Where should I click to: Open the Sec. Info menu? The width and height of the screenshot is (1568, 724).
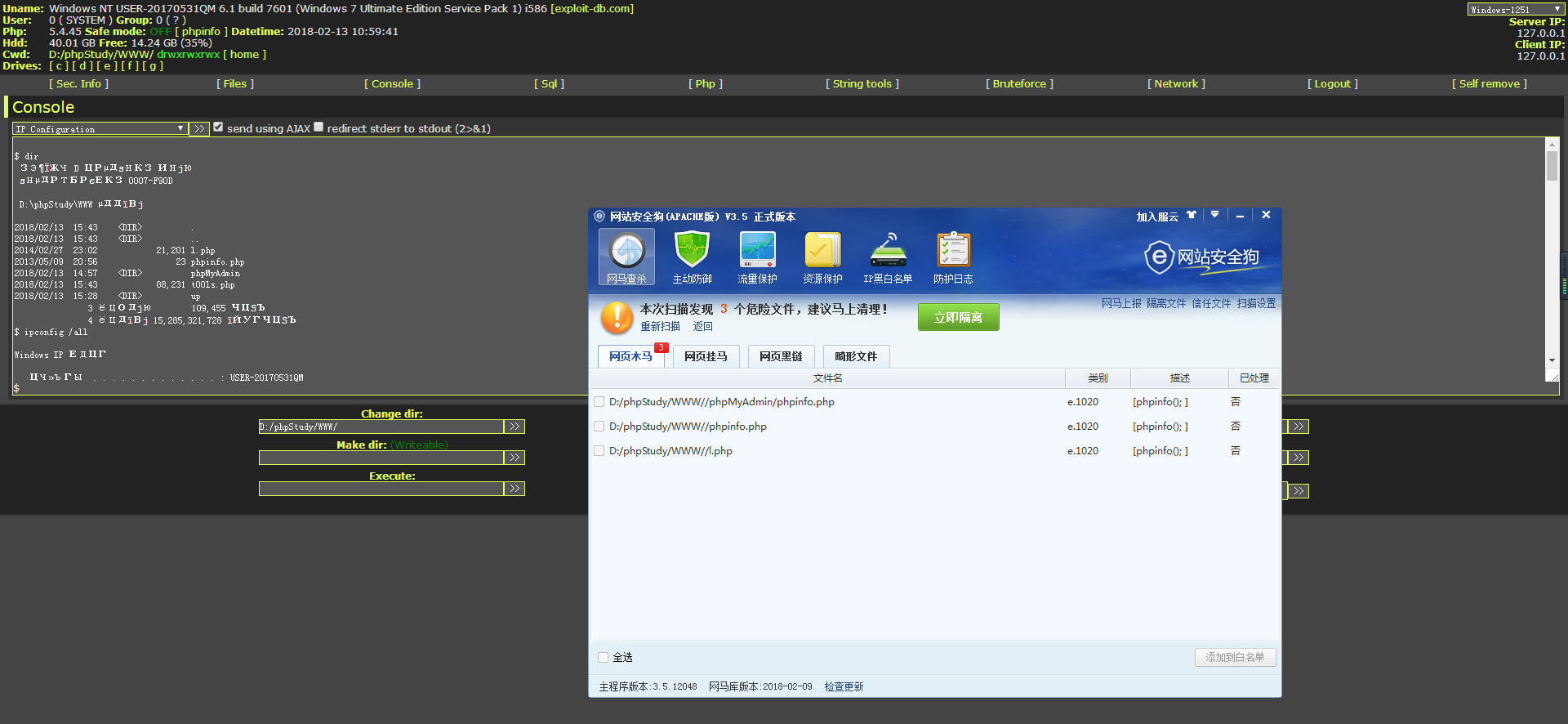coord(78,83)
